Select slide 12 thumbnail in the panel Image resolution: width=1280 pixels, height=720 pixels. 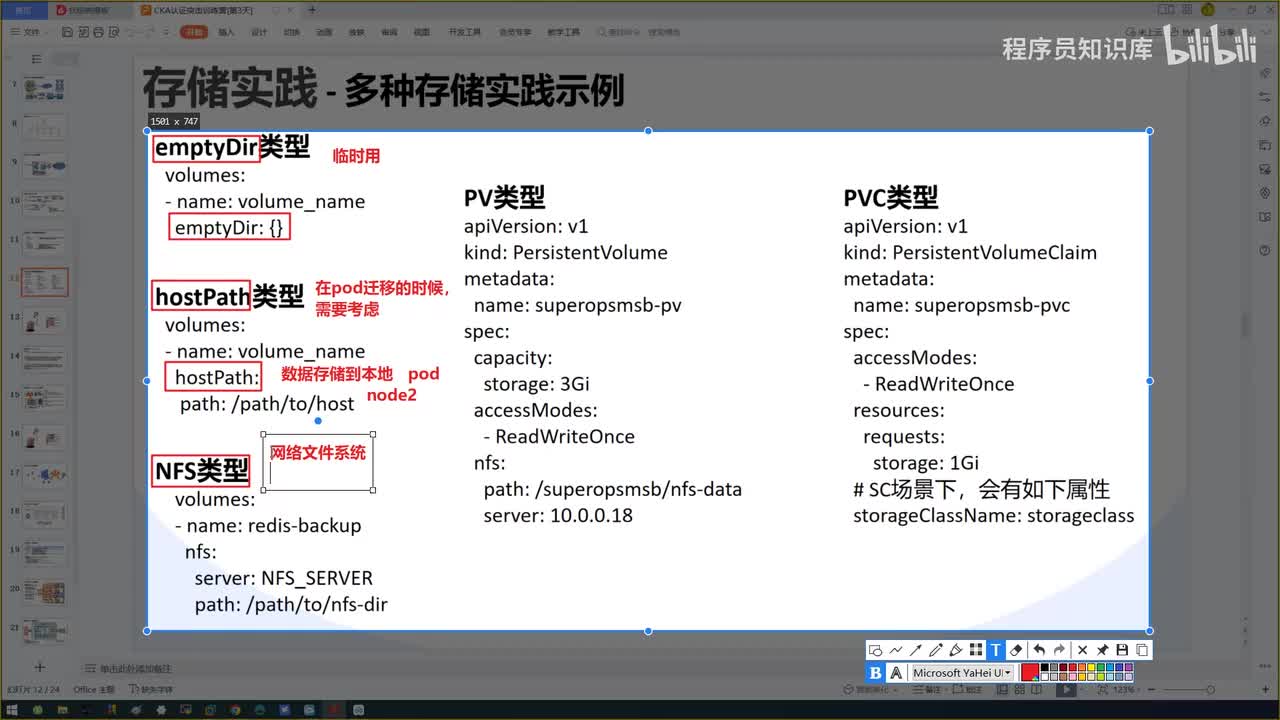point(45,283)
